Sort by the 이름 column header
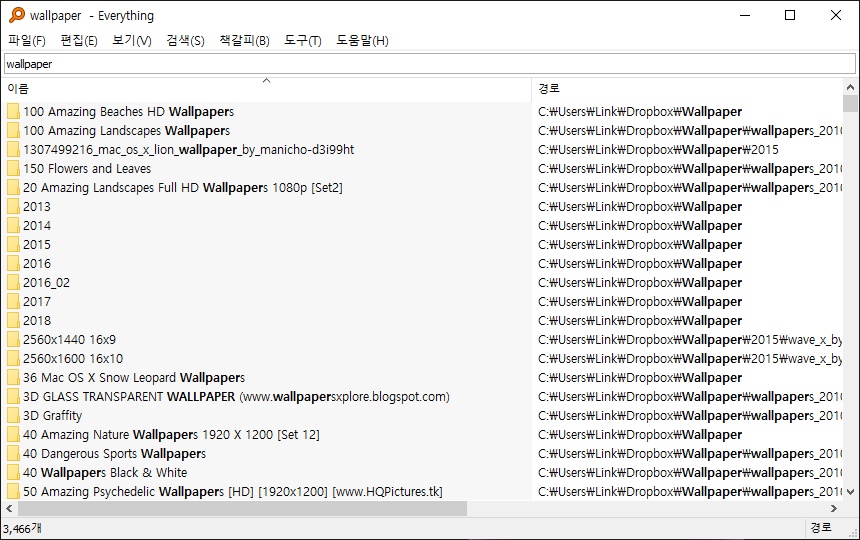This screenshot has height=540, width=860. pos(266,89)
